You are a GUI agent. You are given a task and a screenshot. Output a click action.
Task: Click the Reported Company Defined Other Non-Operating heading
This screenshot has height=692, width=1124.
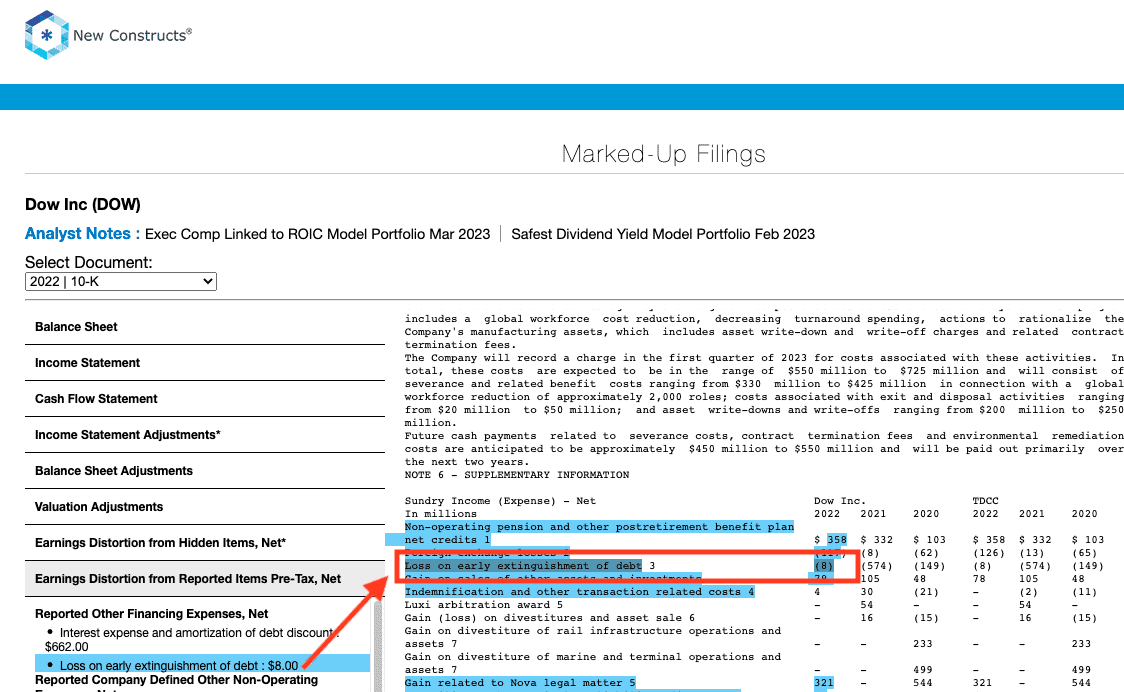tap(176, 680)
